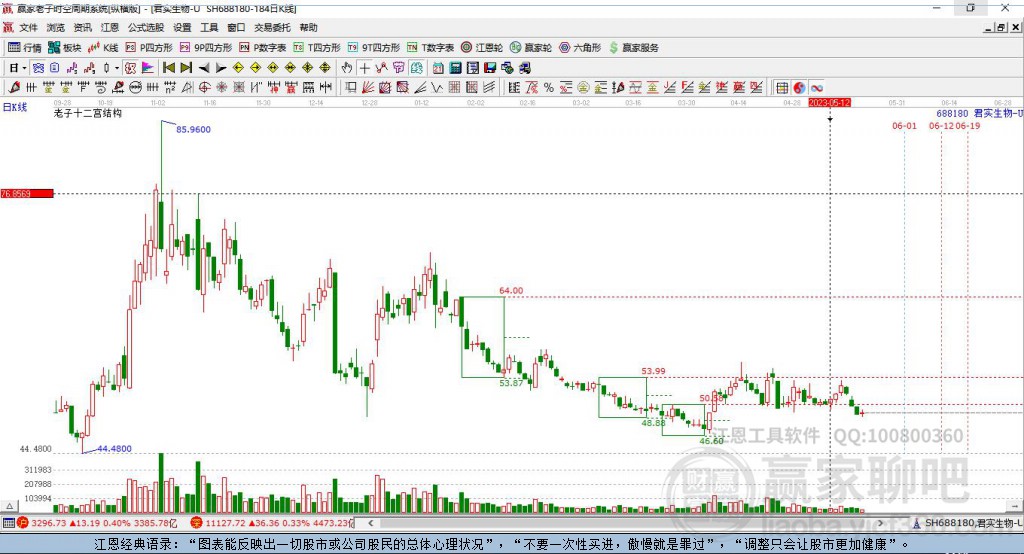Viewport: 1024px width, 554px height.
Task: Open the 日 period dropdown arrow
Action: [24, 67]
